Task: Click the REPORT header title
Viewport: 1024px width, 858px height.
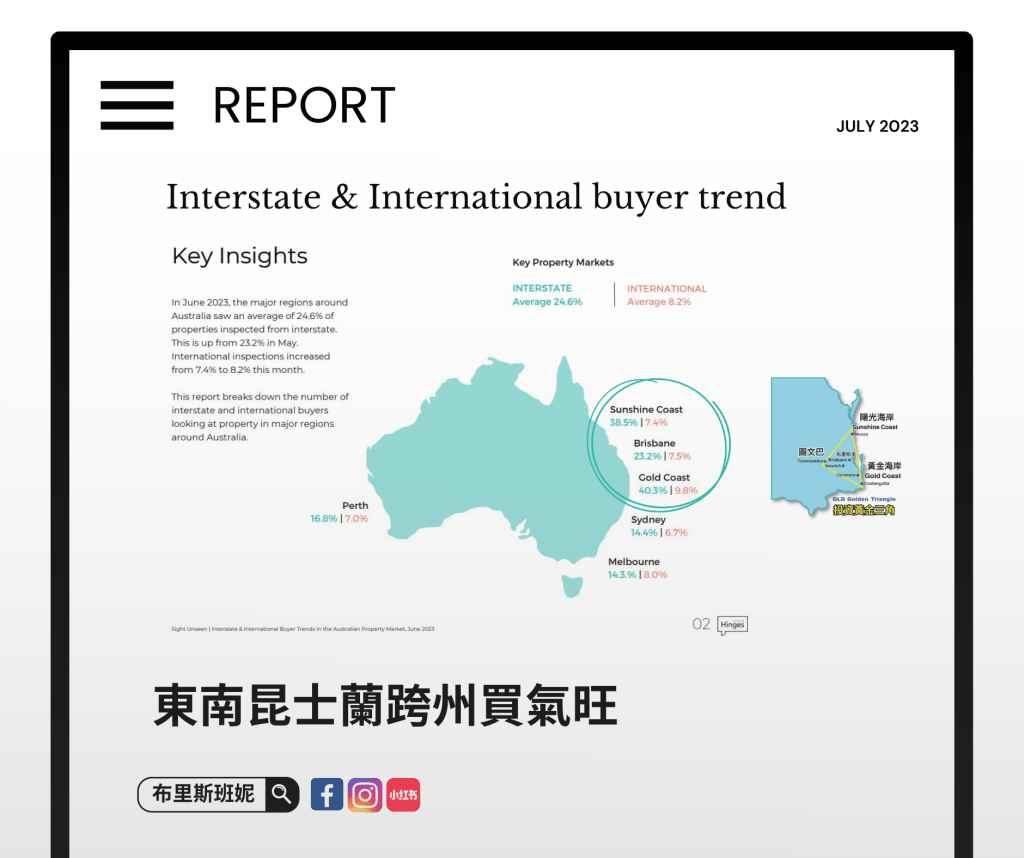Action: click(304, 106)
